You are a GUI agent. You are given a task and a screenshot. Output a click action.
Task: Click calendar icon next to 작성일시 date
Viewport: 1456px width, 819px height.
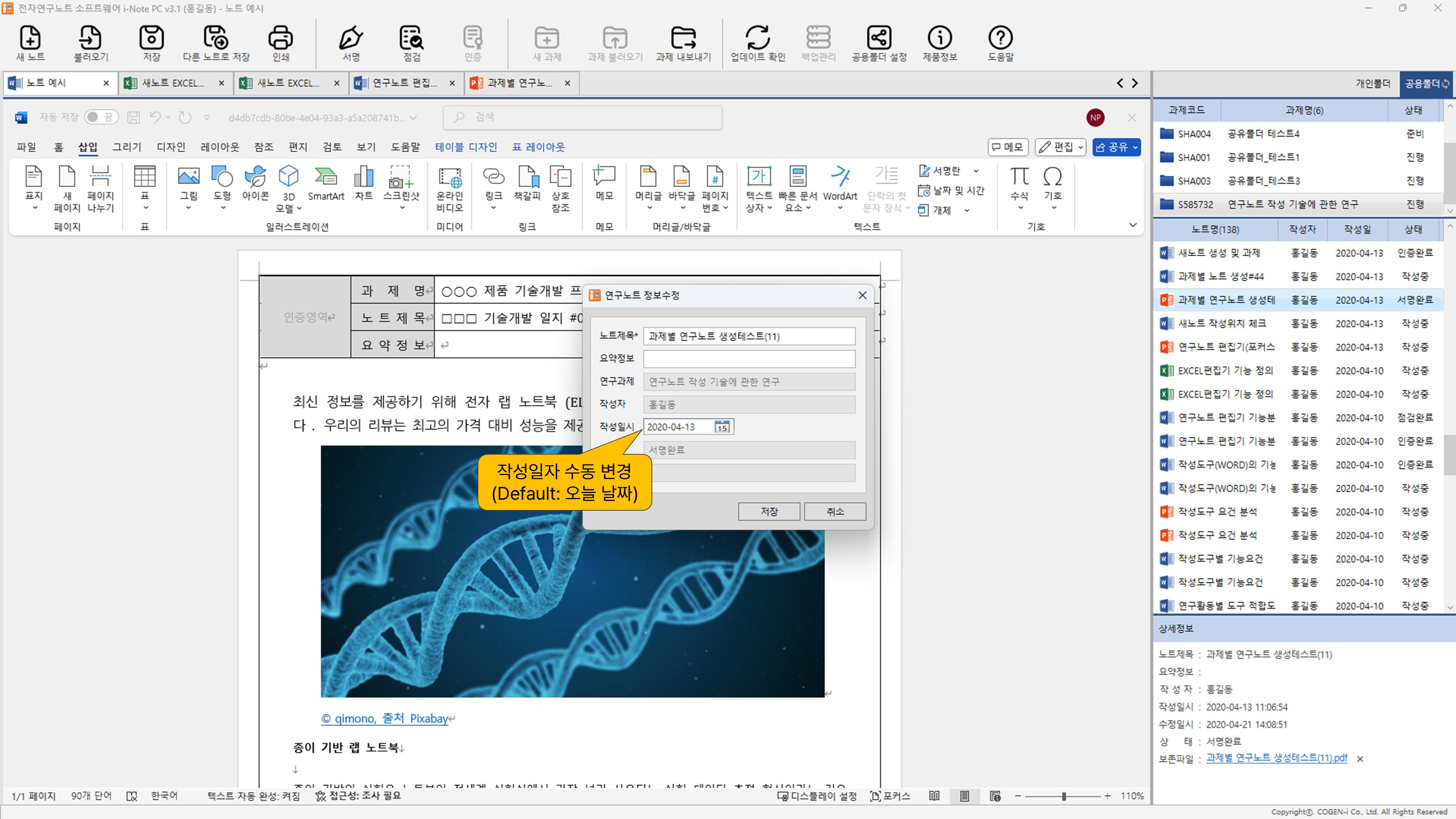[x=722, y=427]
